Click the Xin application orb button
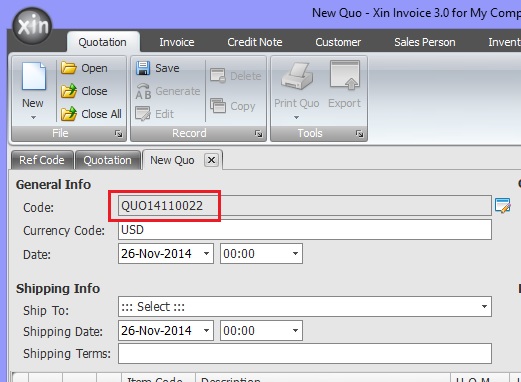521x382 pixels. coord(32,26)
